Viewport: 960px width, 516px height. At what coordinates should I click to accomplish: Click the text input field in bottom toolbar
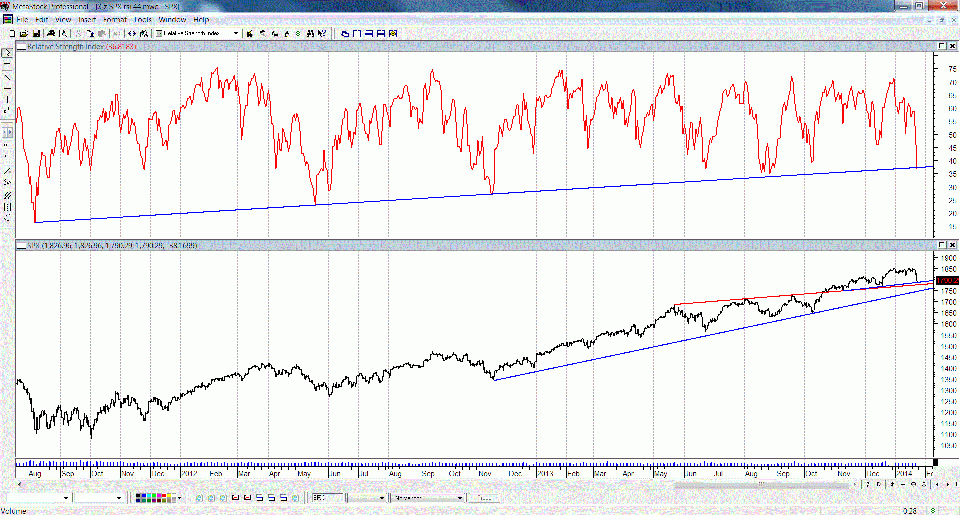click(x=326, y=498)
